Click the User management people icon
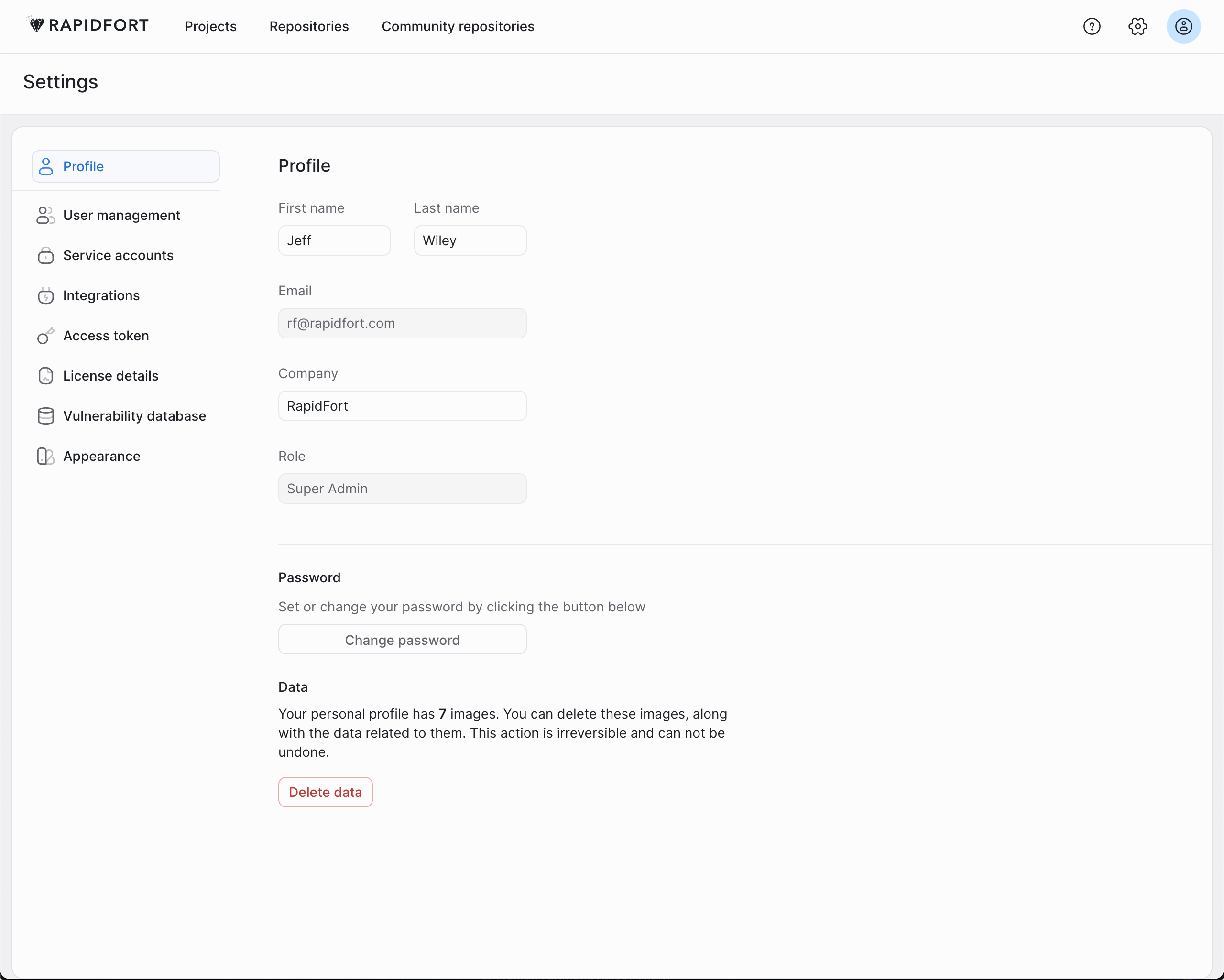The width and height of the screenshot is (1224, 980). [46, 215]
